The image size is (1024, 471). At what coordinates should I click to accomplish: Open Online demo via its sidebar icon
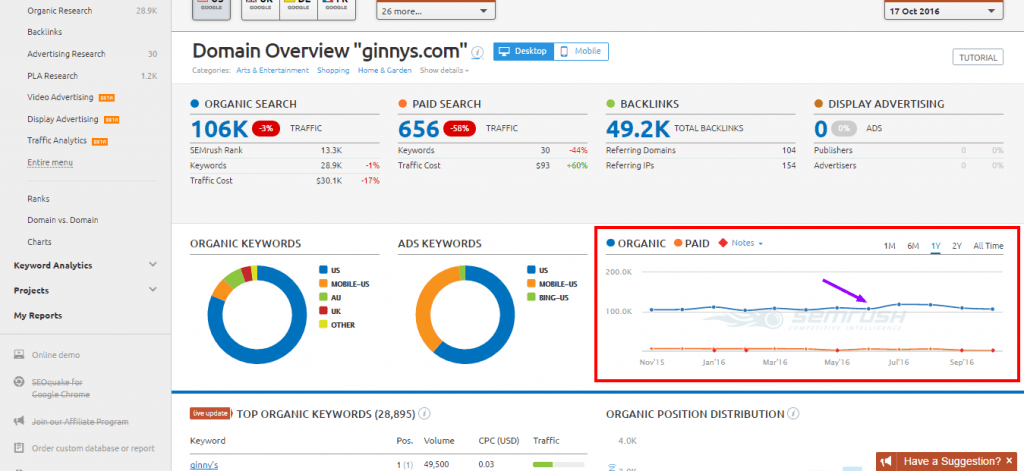pyautogui.click(x=19, y=355)
